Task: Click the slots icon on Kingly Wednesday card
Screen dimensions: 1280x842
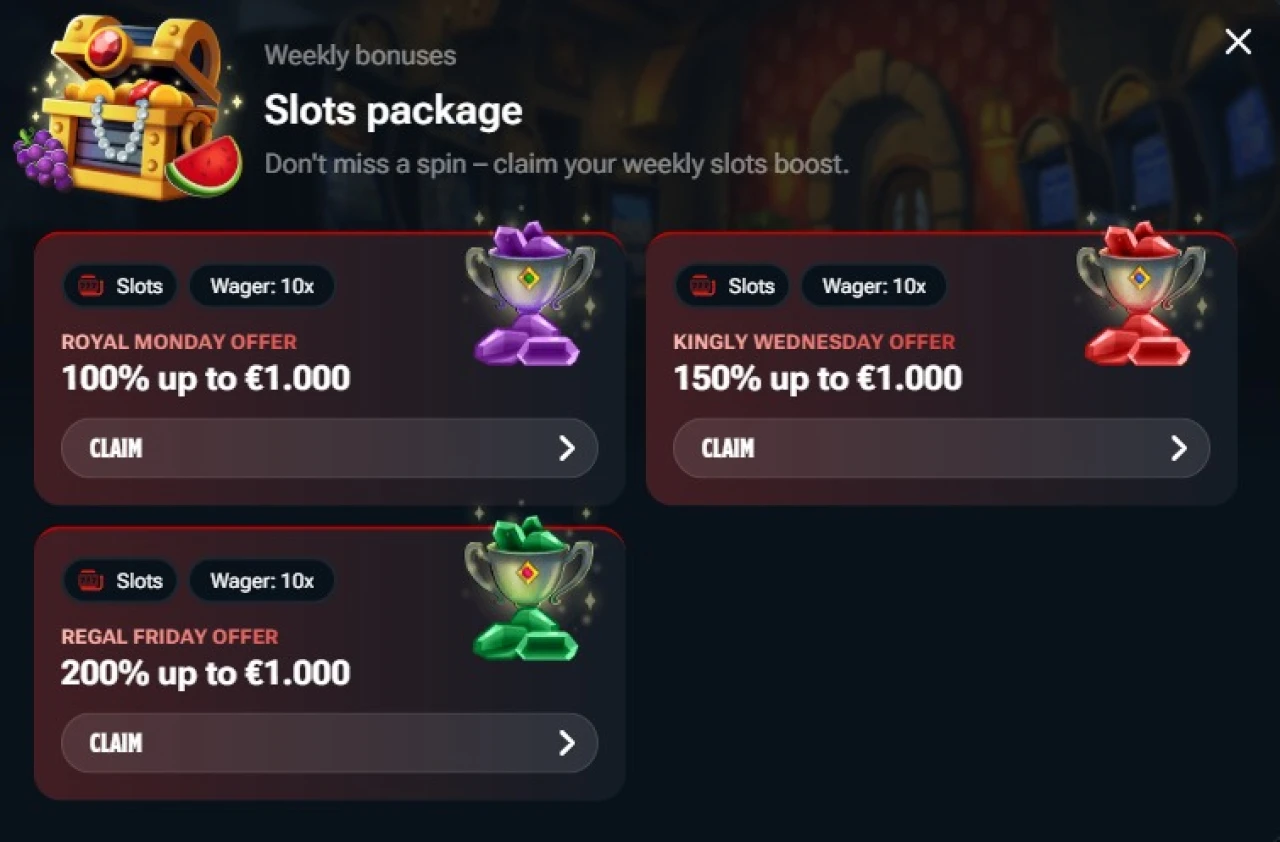Action: point(703,286)
